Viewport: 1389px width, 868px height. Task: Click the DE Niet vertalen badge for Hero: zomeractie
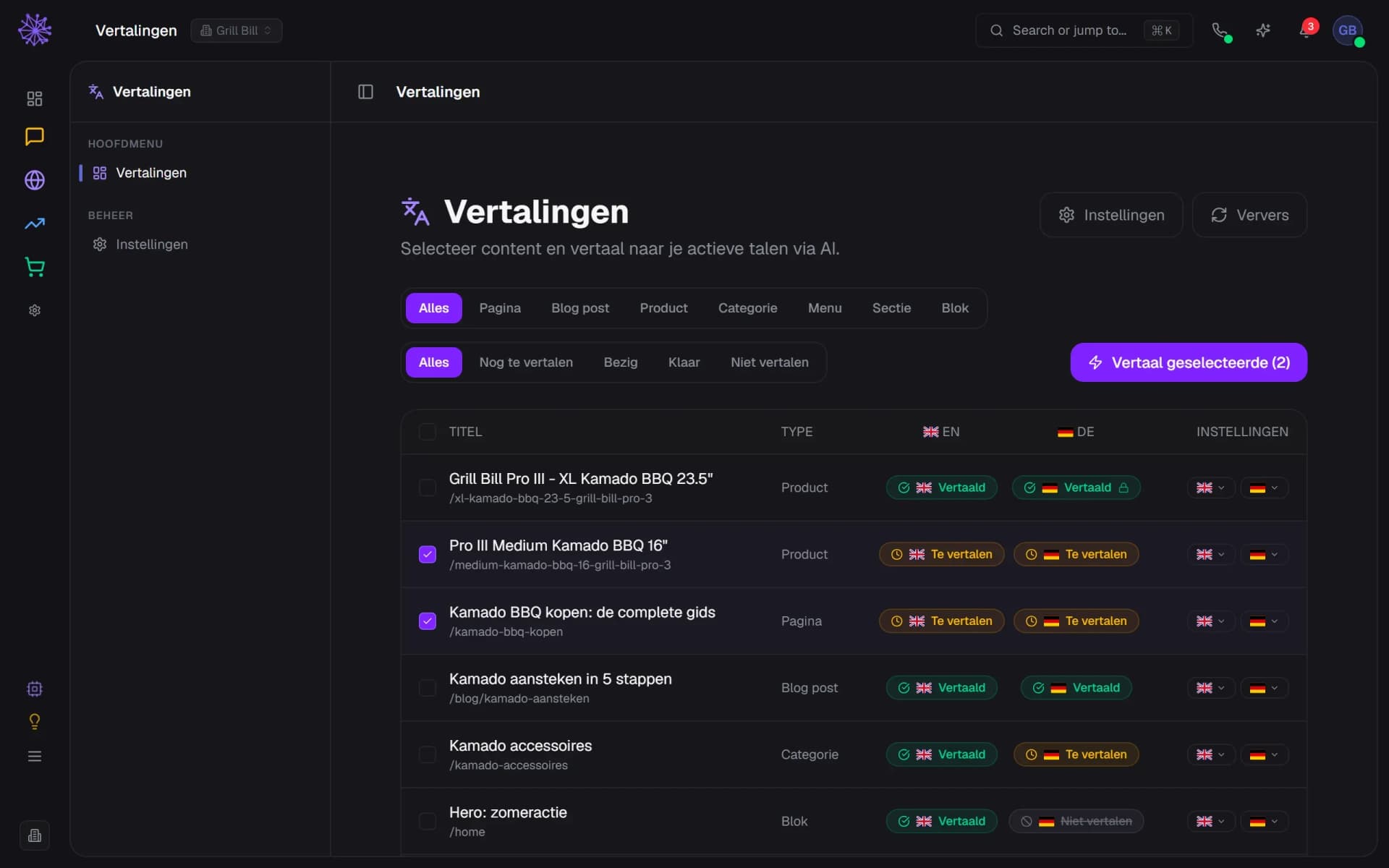(x=1076, y=821)
